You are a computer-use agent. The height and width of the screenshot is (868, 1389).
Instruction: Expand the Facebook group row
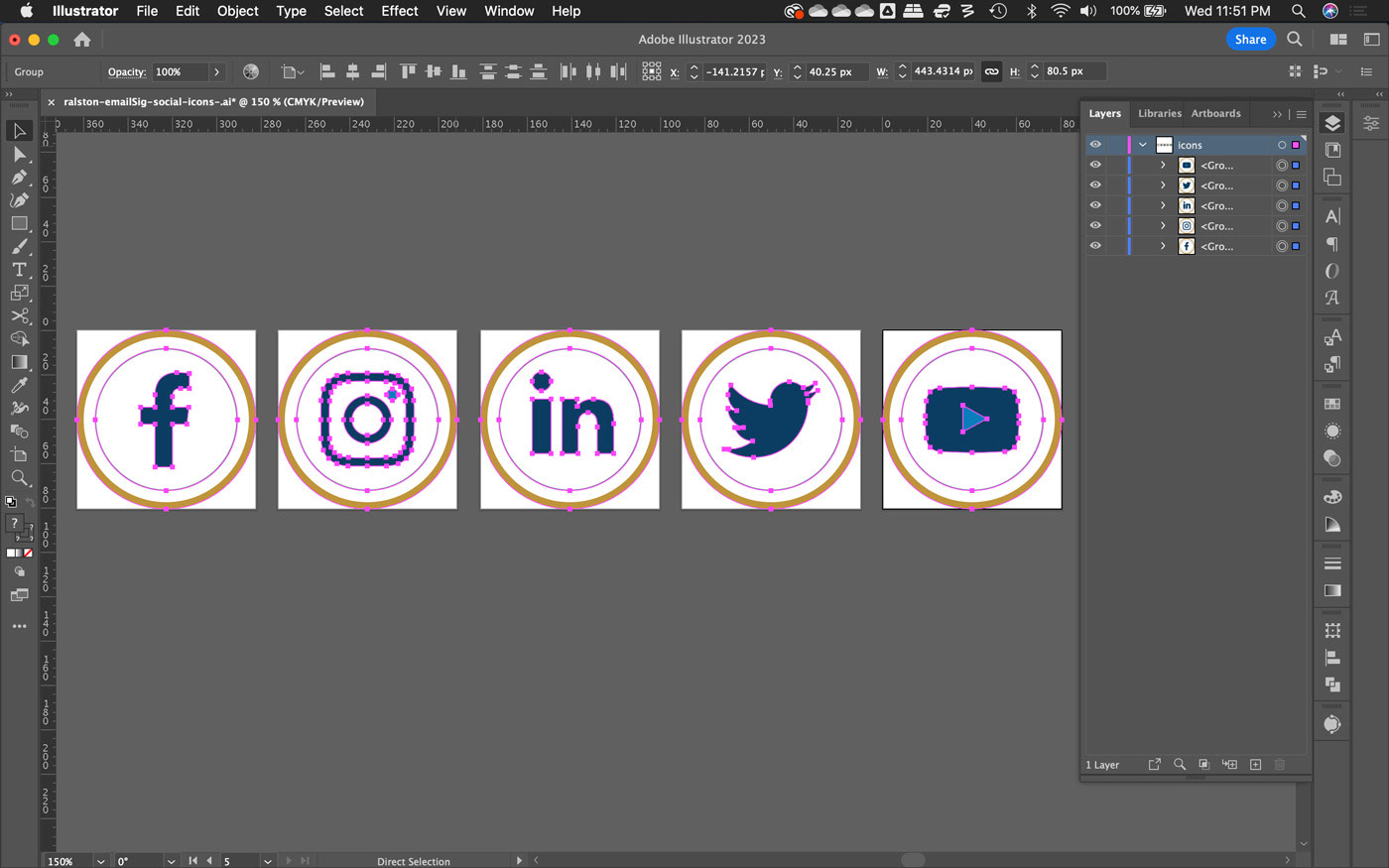click(x=1163, y=246)
